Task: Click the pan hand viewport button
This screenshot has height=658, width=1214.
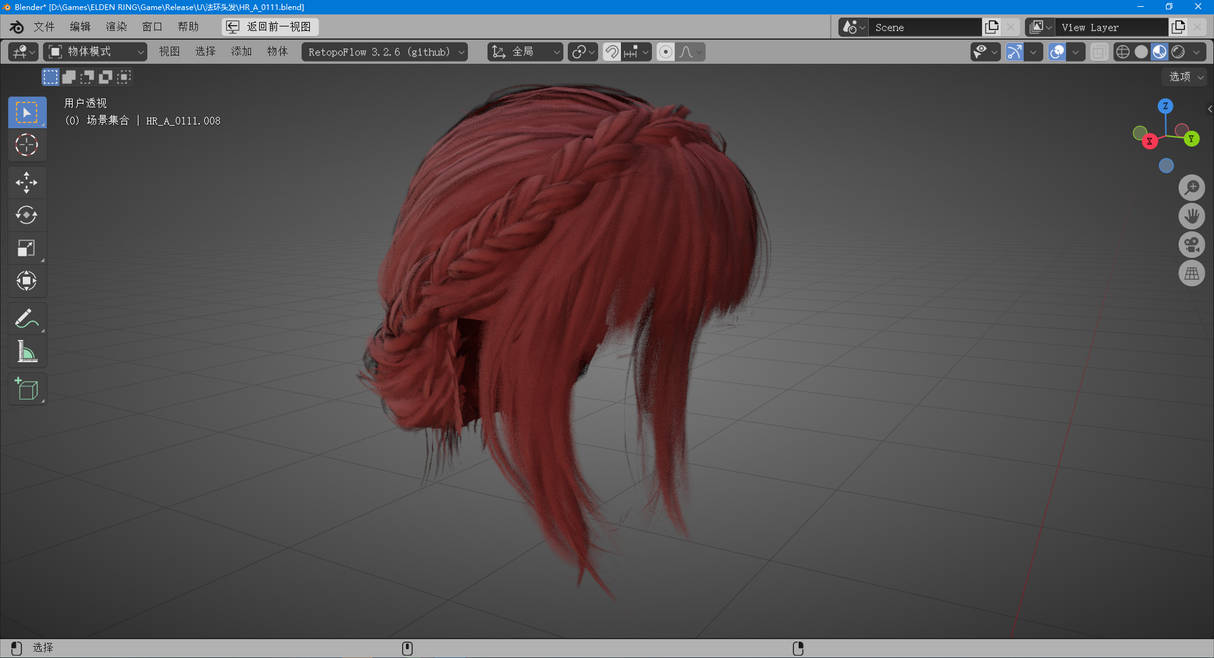Action: pyautogui.click(x=1191, y=216)
